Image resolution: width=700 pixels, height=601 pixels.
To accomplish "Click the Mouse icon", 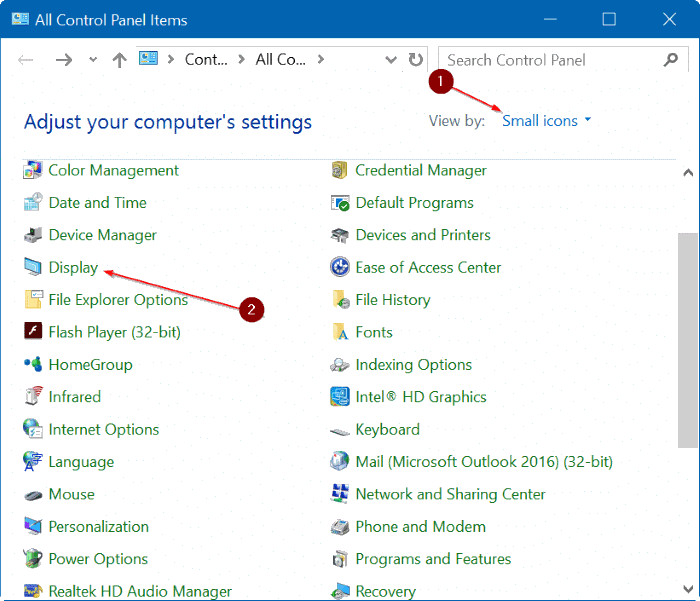I will click(x=33, y=495).
